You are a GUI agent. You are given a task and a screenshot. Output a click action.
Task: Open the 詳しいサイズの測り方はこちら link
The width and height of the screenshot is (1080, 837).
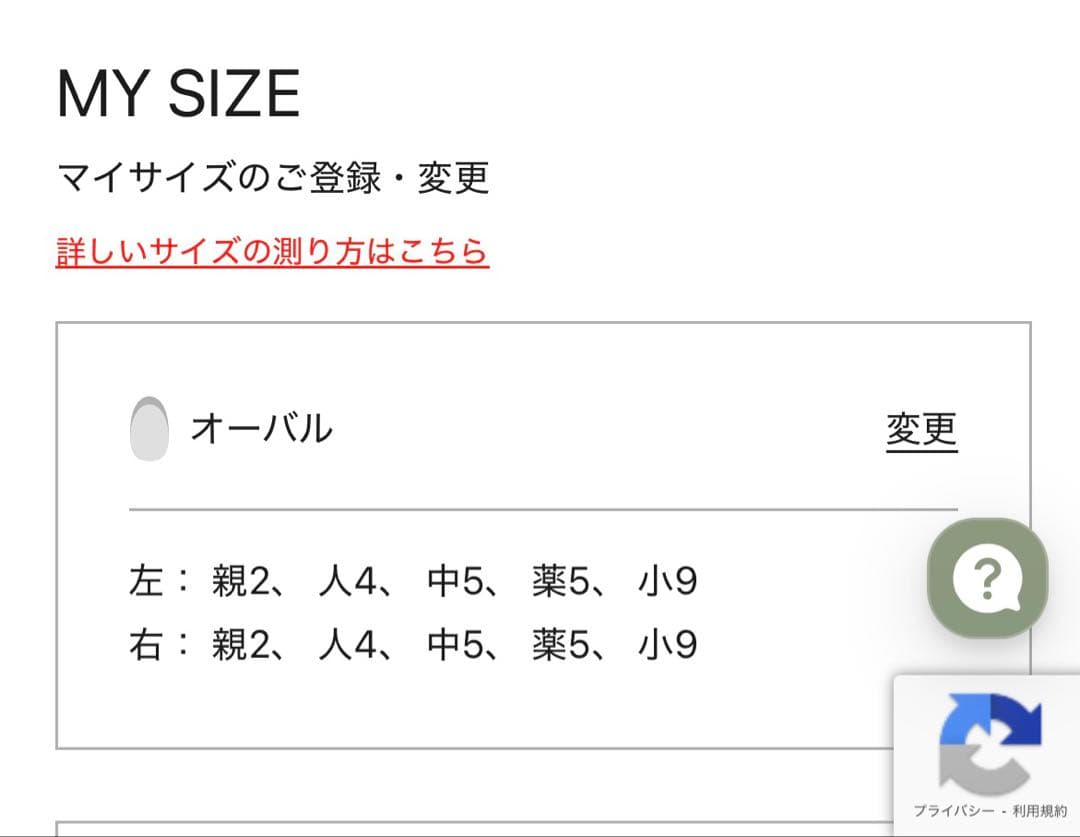272,251
